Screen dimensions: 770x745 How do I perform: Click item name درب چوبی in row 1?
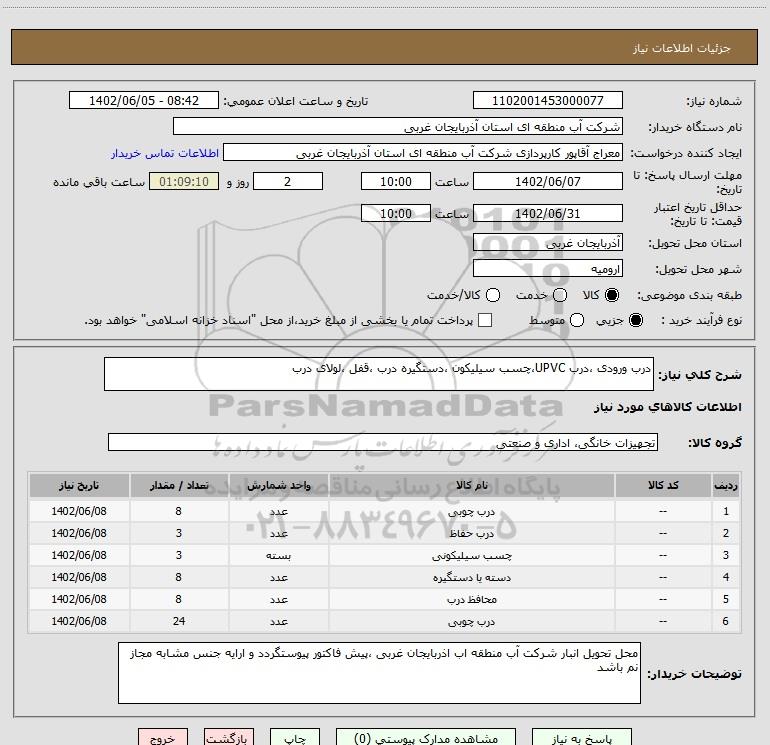[471, 512]
